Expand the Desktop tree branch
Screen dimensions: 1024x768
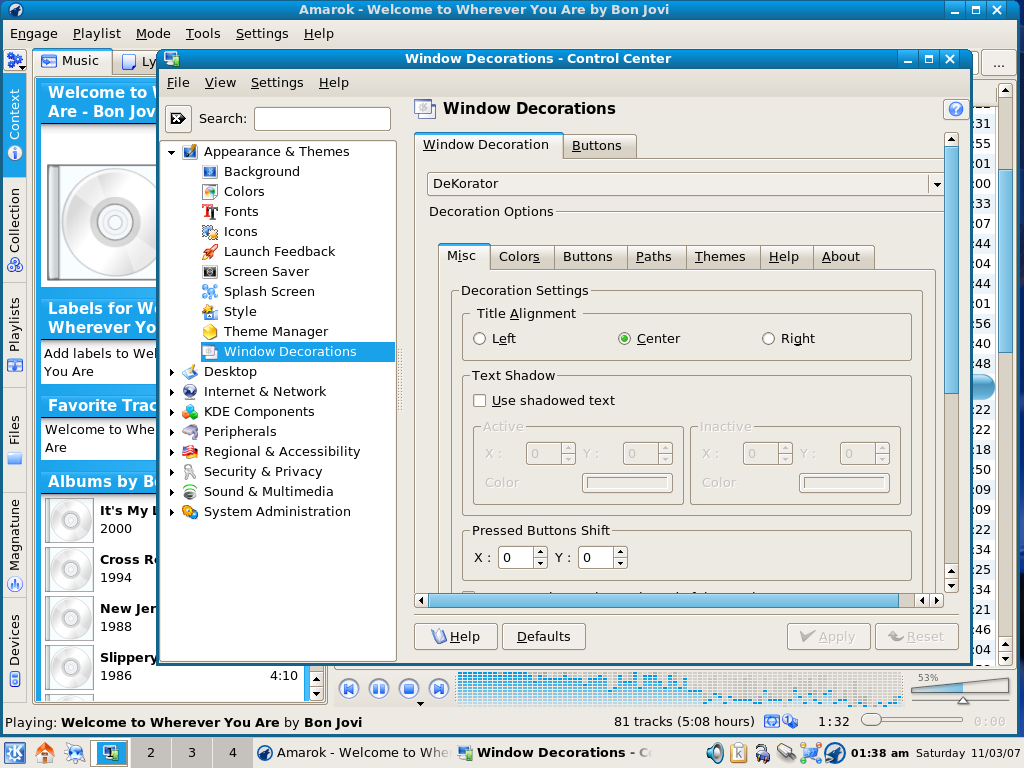pos(172,372)
